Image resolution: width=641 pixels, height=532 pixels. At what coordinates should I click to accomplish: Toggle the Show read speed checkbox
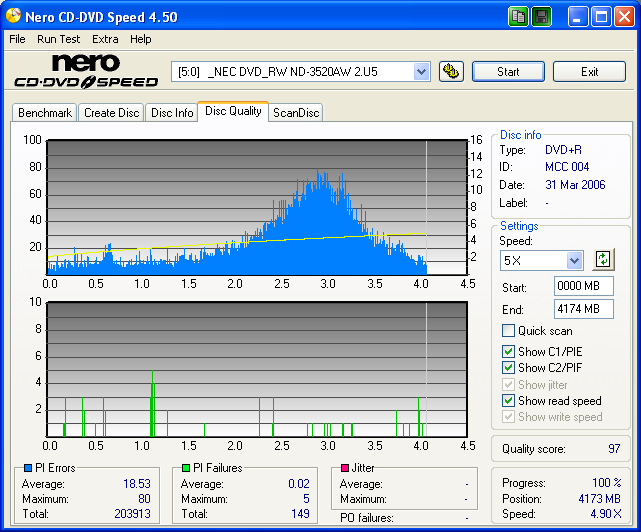coord(508,401)
